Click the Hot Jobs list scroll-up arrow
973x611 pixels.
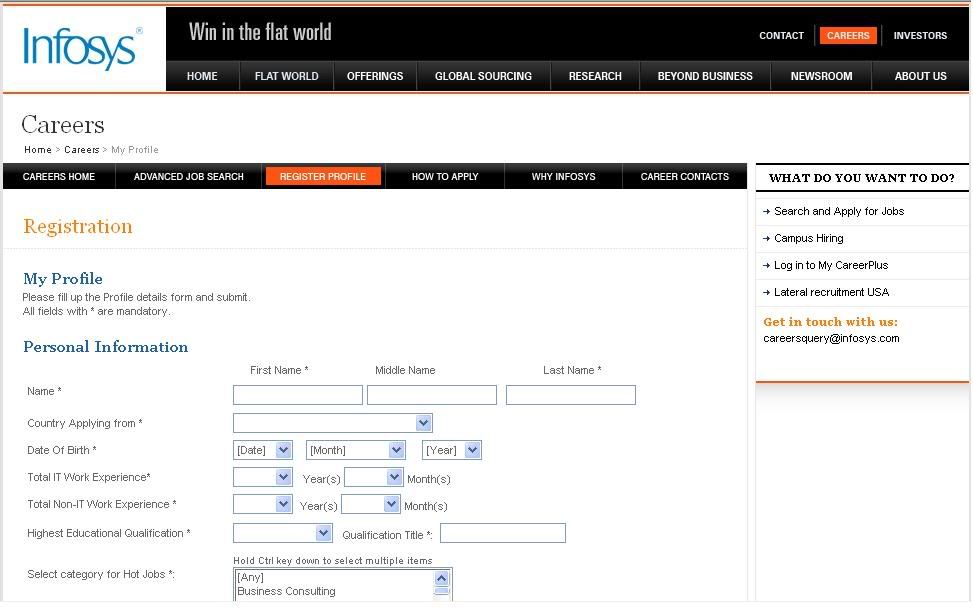441,578
